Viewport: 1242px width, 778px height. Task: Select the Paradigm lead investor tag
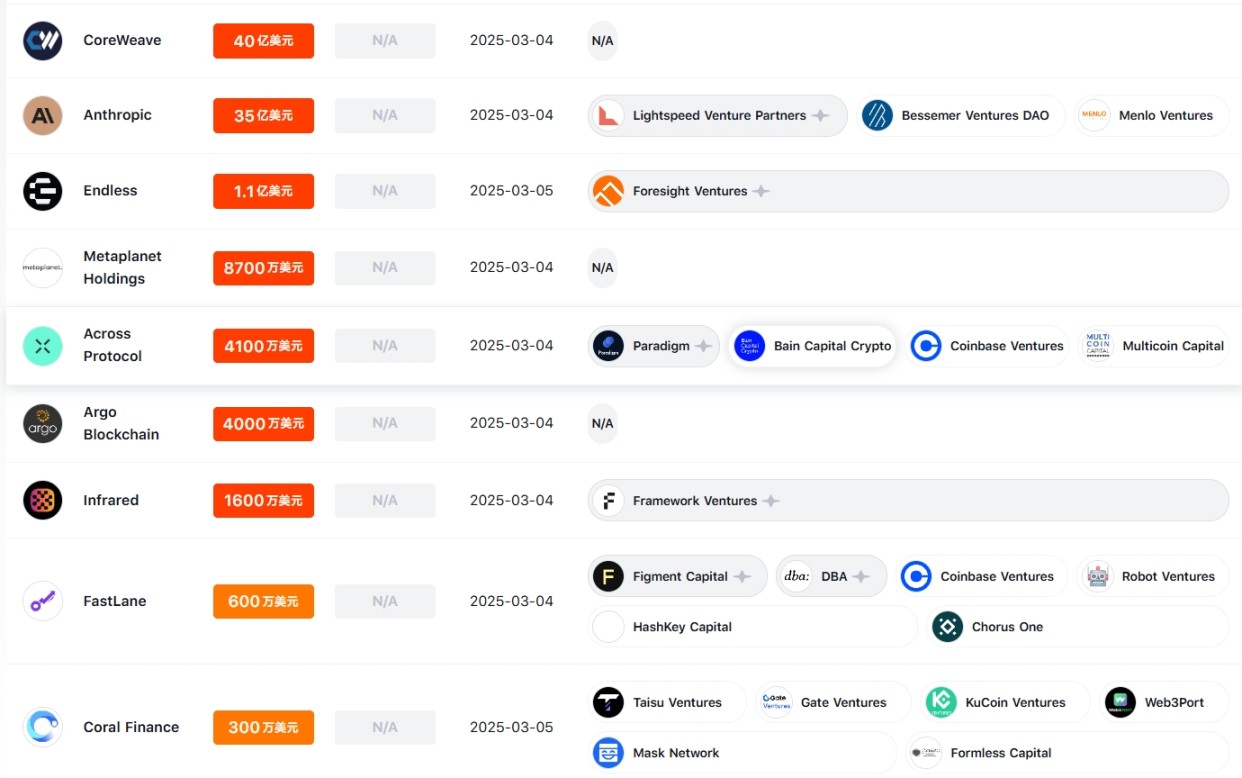click(653, 346)
